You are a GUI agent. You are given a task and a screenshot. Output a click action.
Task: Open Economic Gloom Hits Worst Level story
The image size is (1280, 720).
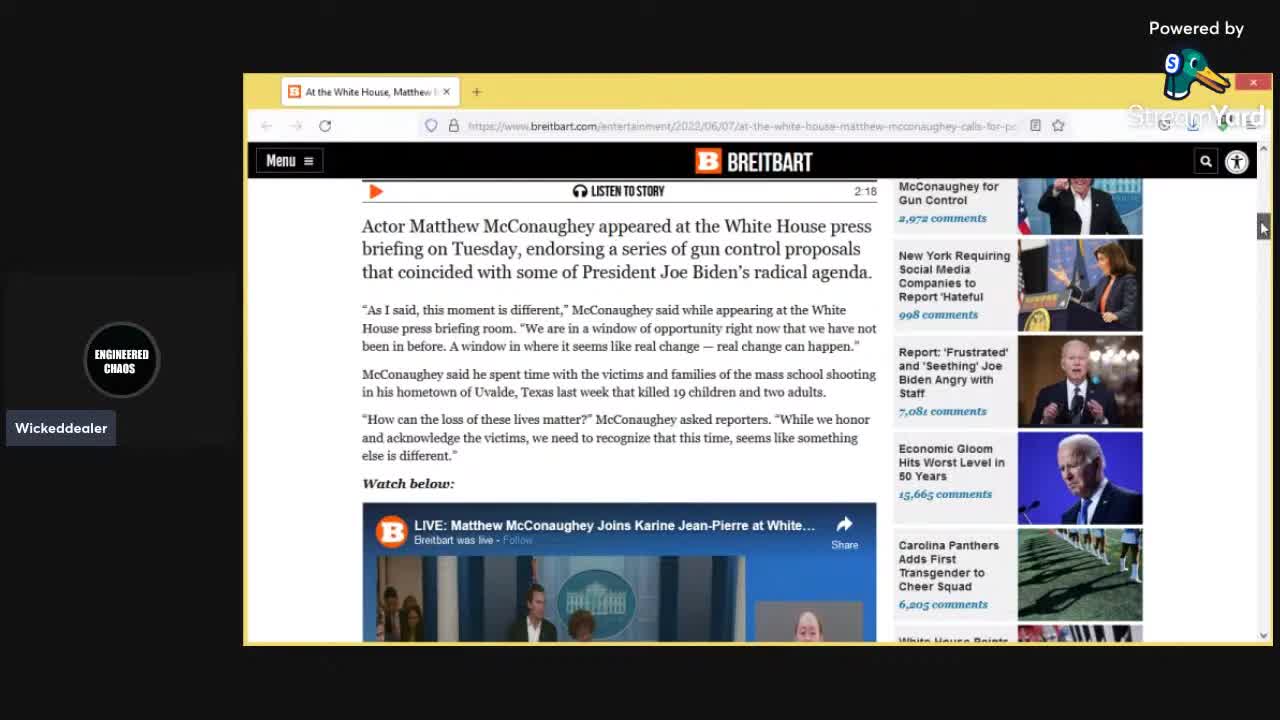point(951,463)
